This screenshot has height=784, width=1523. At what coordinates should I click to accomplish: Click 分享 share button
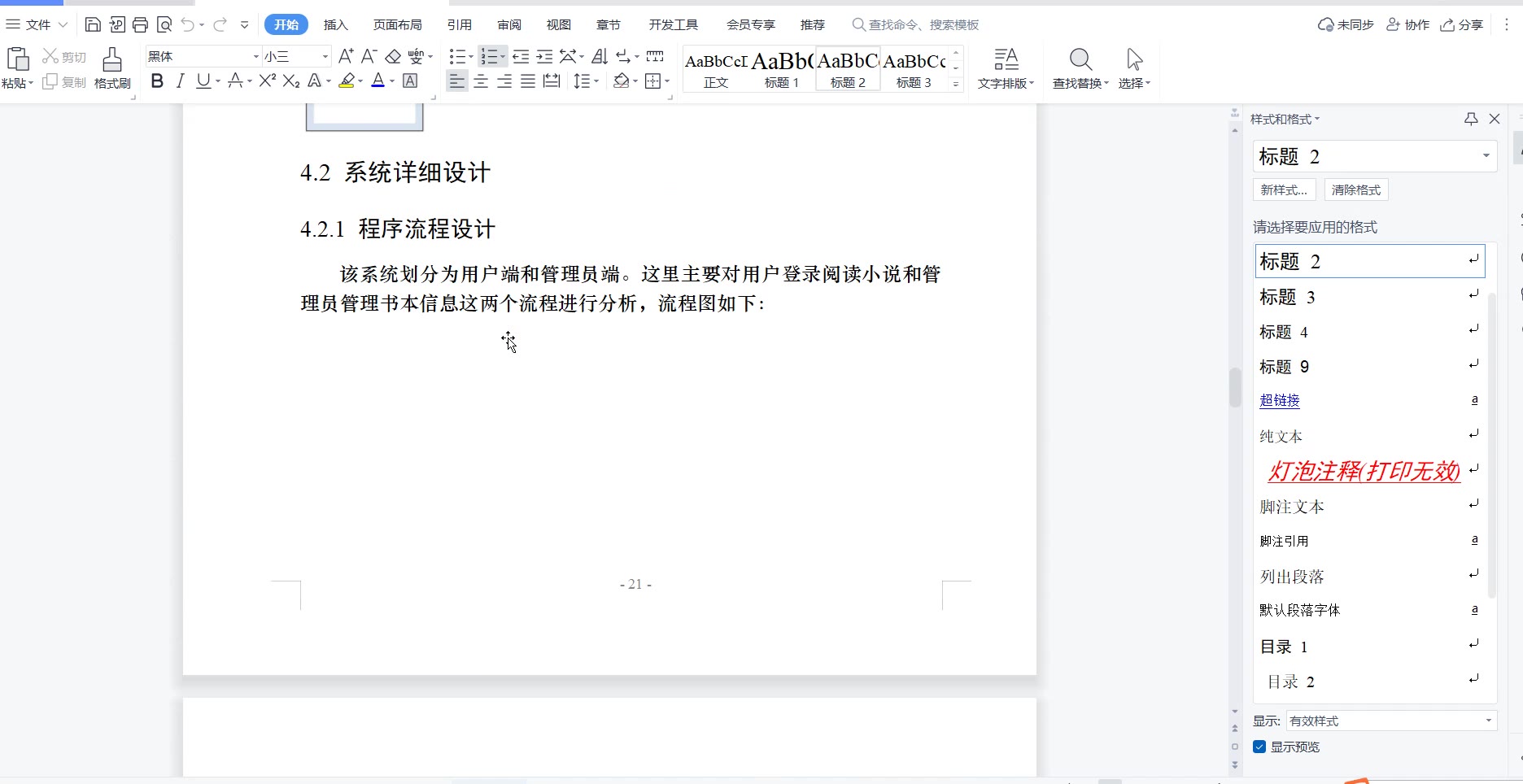tap(1462, 25)
